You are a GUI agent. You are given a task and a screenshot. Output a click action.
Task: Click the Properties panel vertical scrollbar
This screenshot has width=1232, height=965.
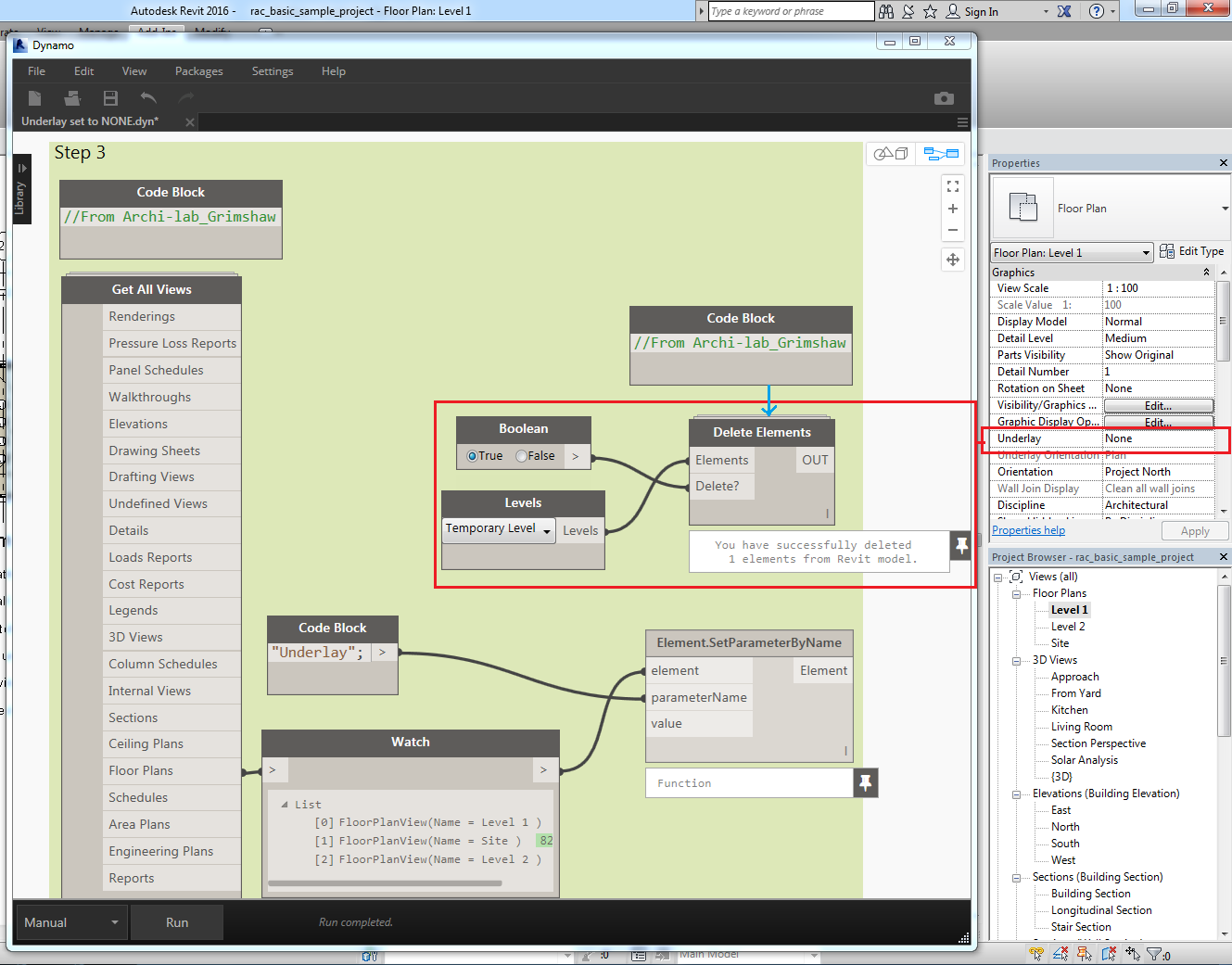1224,322
